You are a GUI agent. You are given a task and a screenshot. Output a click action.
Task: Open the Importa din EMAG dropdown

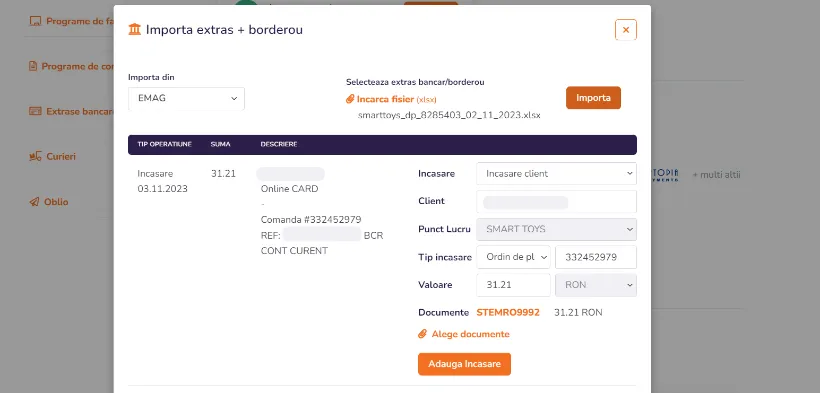[x=186, y=98]
